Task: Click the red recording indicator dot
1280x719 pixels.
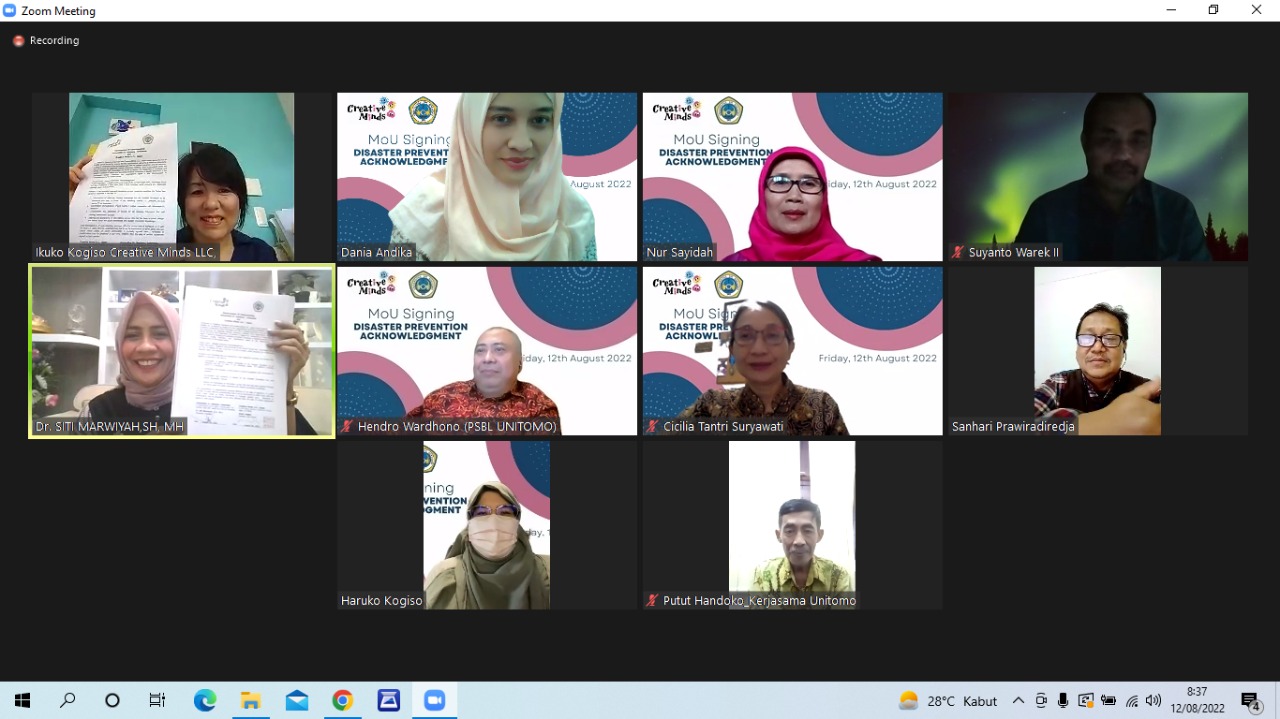Action: (18, 41)
